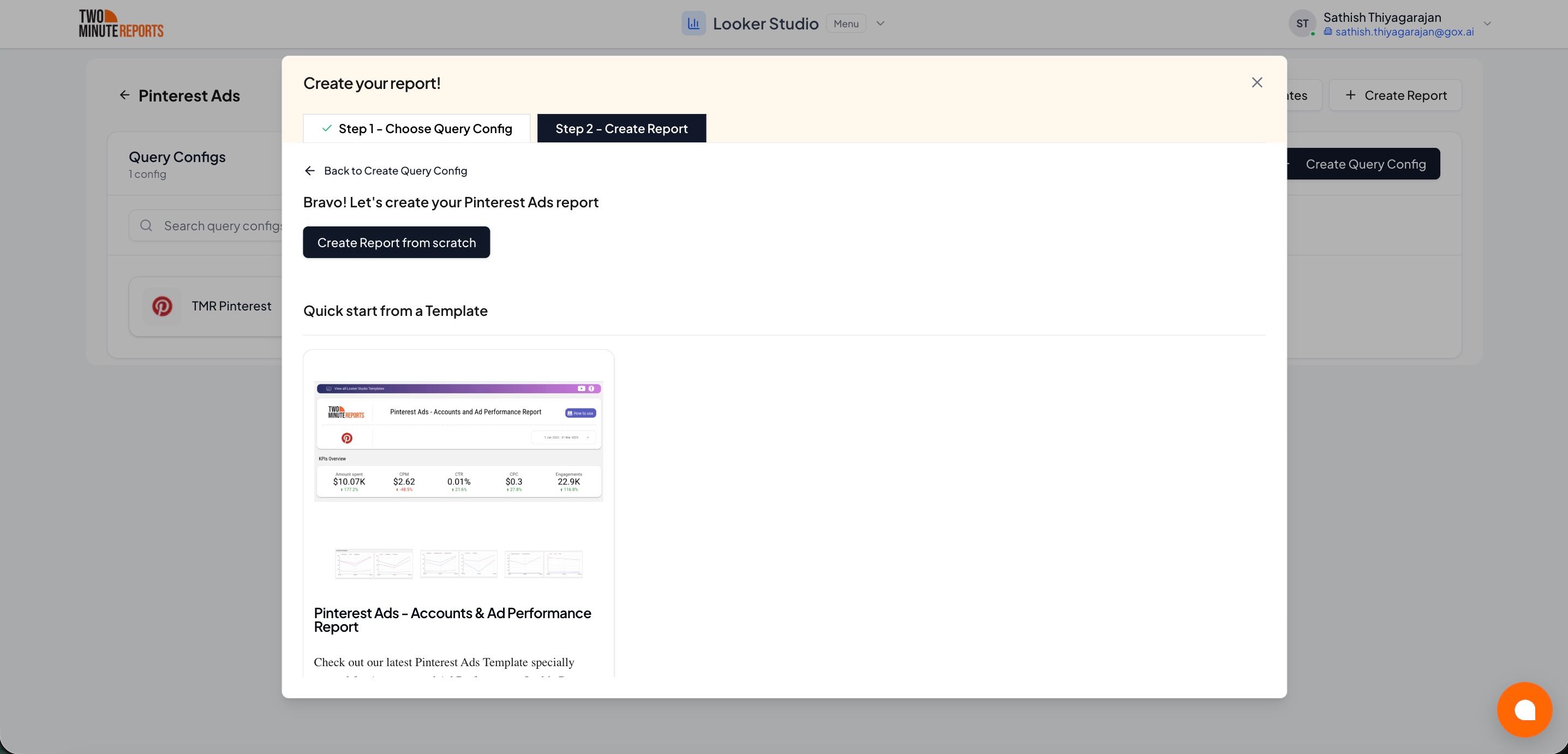The width and height of the screenshot is (1568, 754).
Task: Click the Two Minute Reports logo
Action: [120, 23]
